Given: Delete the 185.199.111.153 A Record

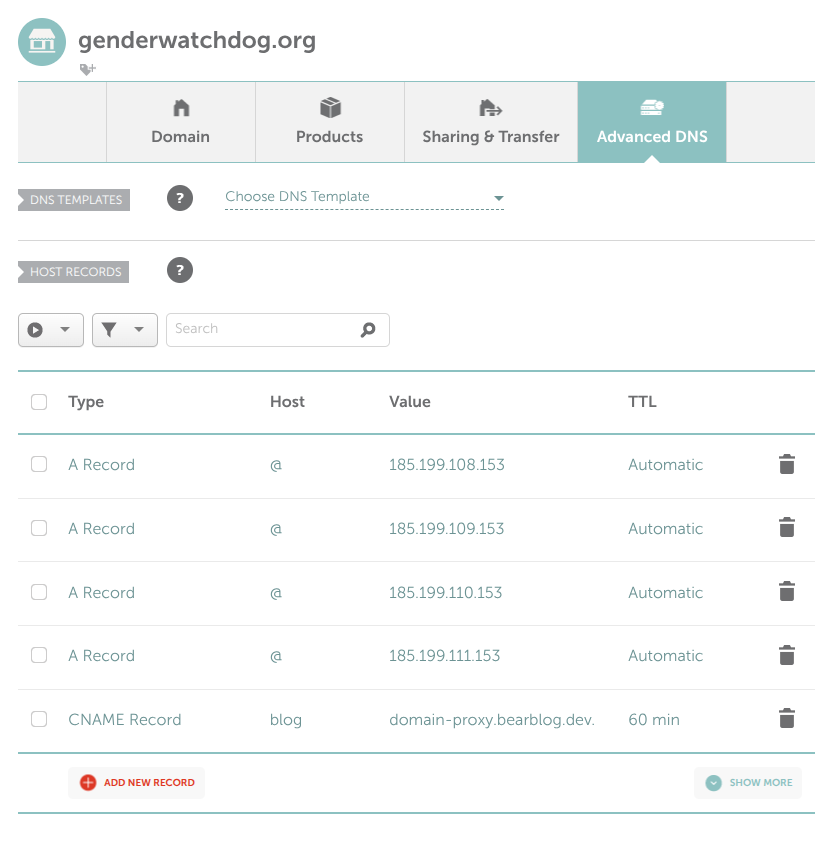Looking at the screenshot, I should click(787, 655).
